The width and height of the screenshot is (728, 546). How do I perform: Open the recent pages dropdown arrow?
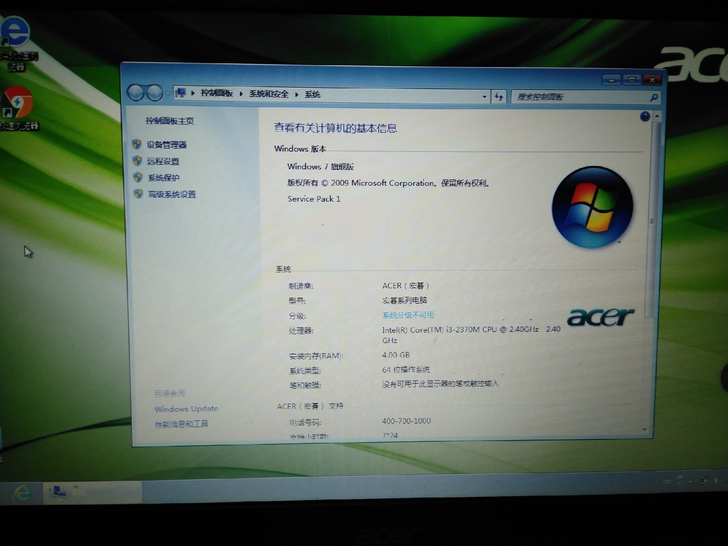[x=168, y=93]
